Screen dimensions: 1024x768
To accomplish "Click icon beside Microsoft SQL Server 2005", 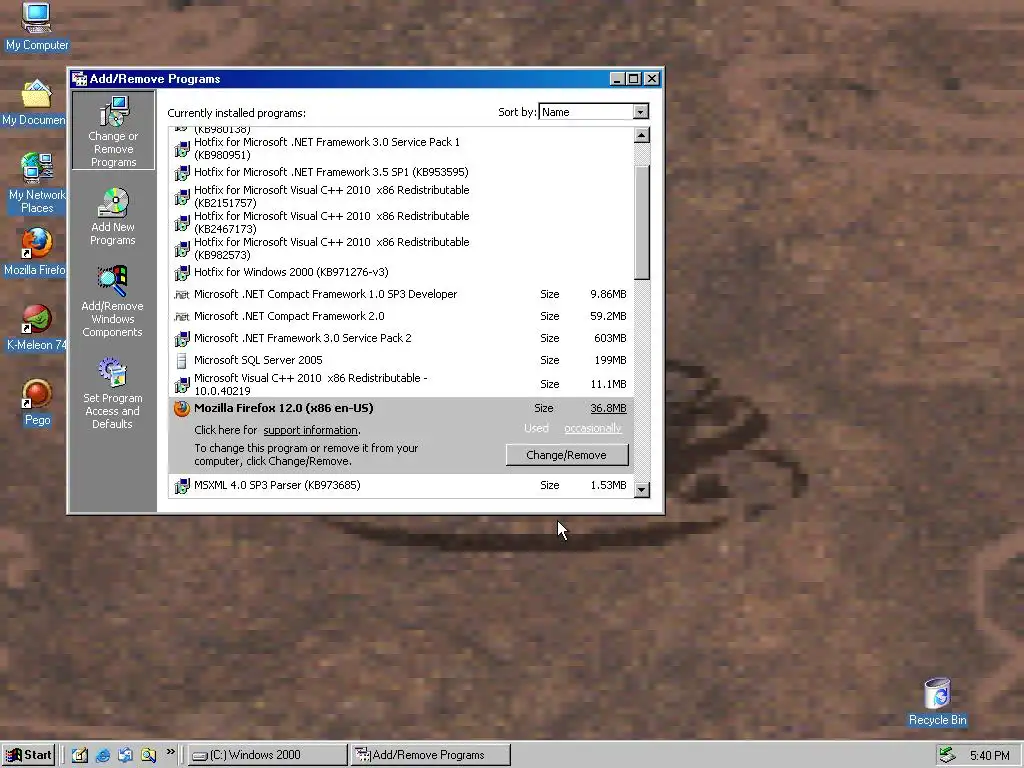I will tap(182, 360).
